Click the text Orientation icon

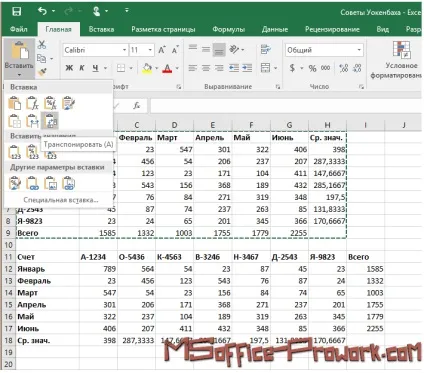[x=234, y=49]
